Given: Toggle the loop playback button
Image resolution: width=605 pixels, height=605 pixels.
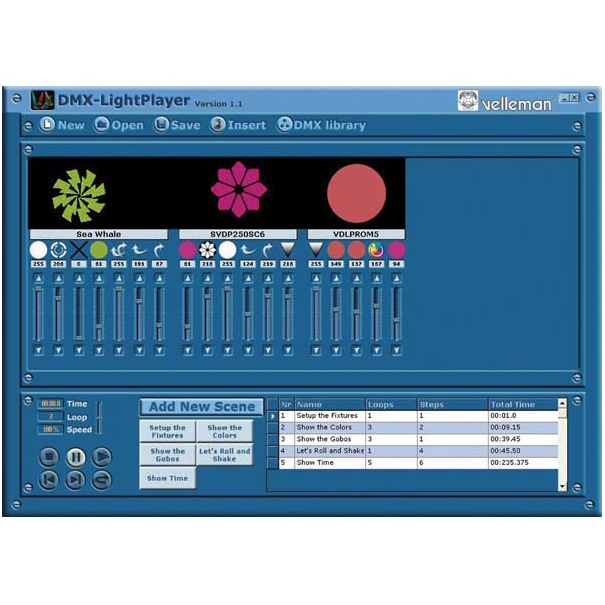Looking at the screenshot, I should tap(101, 480).
